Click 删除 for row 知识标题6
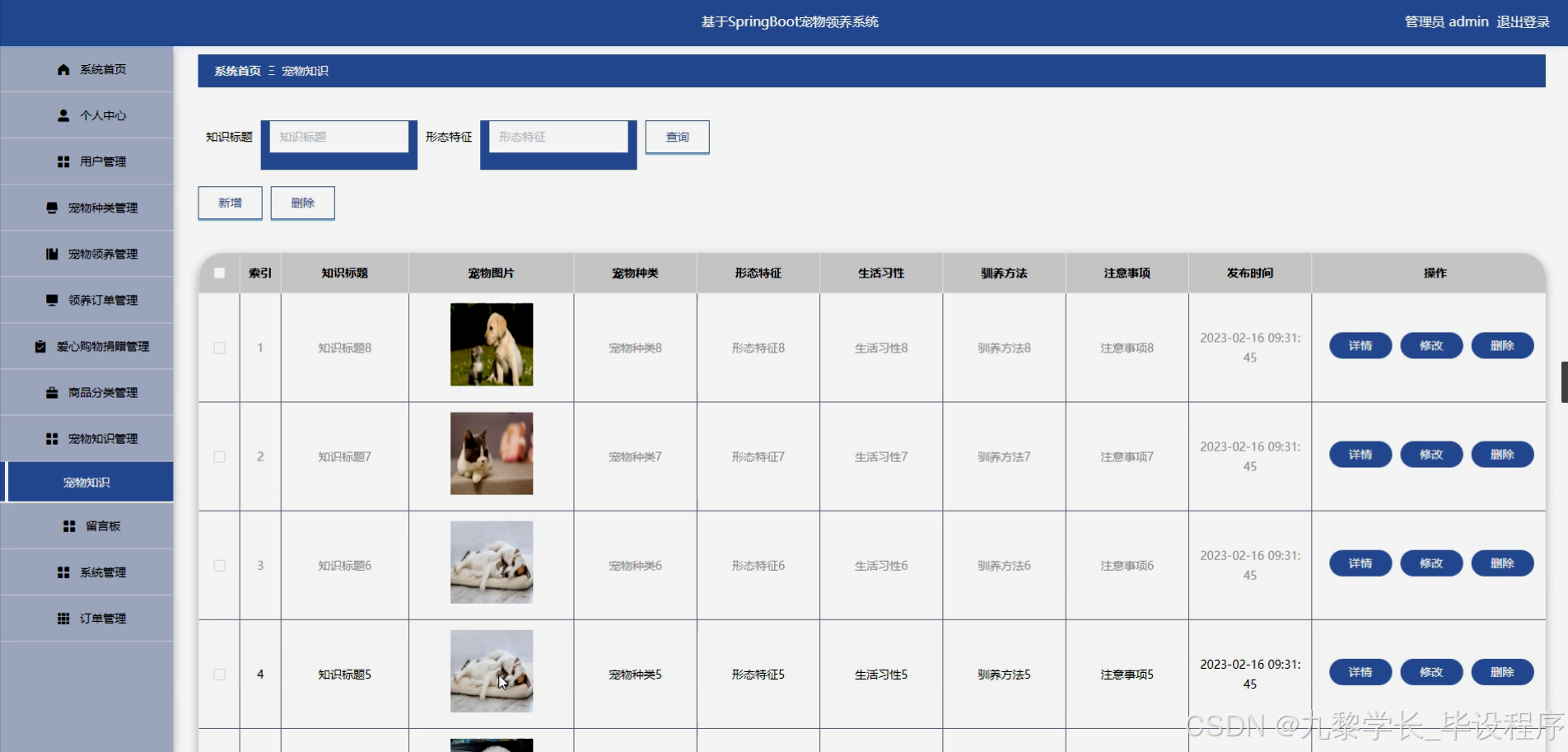This screenshot has width=1568, height=752. (1502, 563)
